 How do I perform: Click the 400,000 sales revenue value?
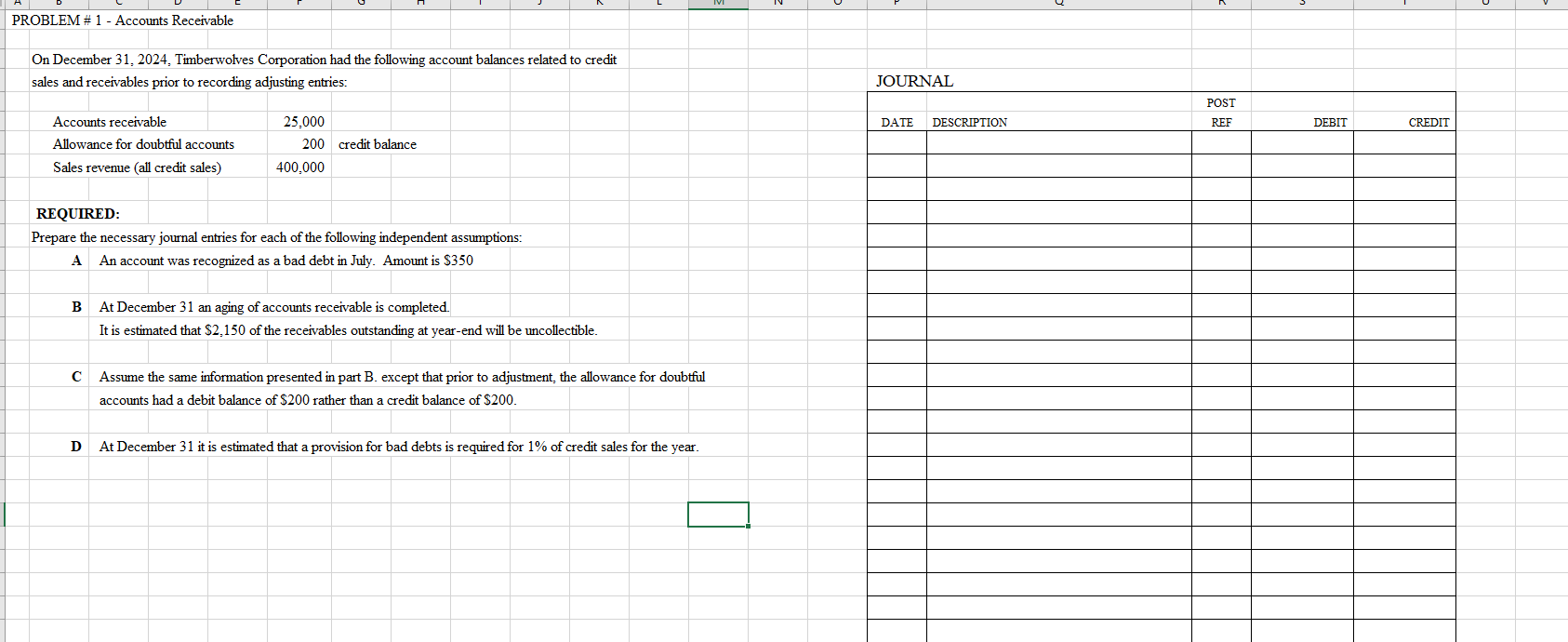[x=300, y=167]
